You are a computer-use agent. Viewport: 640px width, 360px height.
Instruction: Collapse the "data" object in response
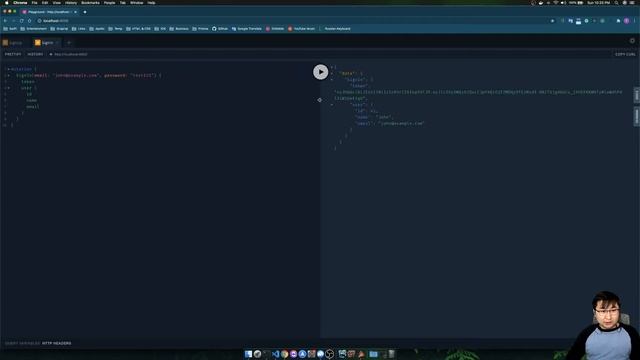pyautogui.click(x=331, y=73)
